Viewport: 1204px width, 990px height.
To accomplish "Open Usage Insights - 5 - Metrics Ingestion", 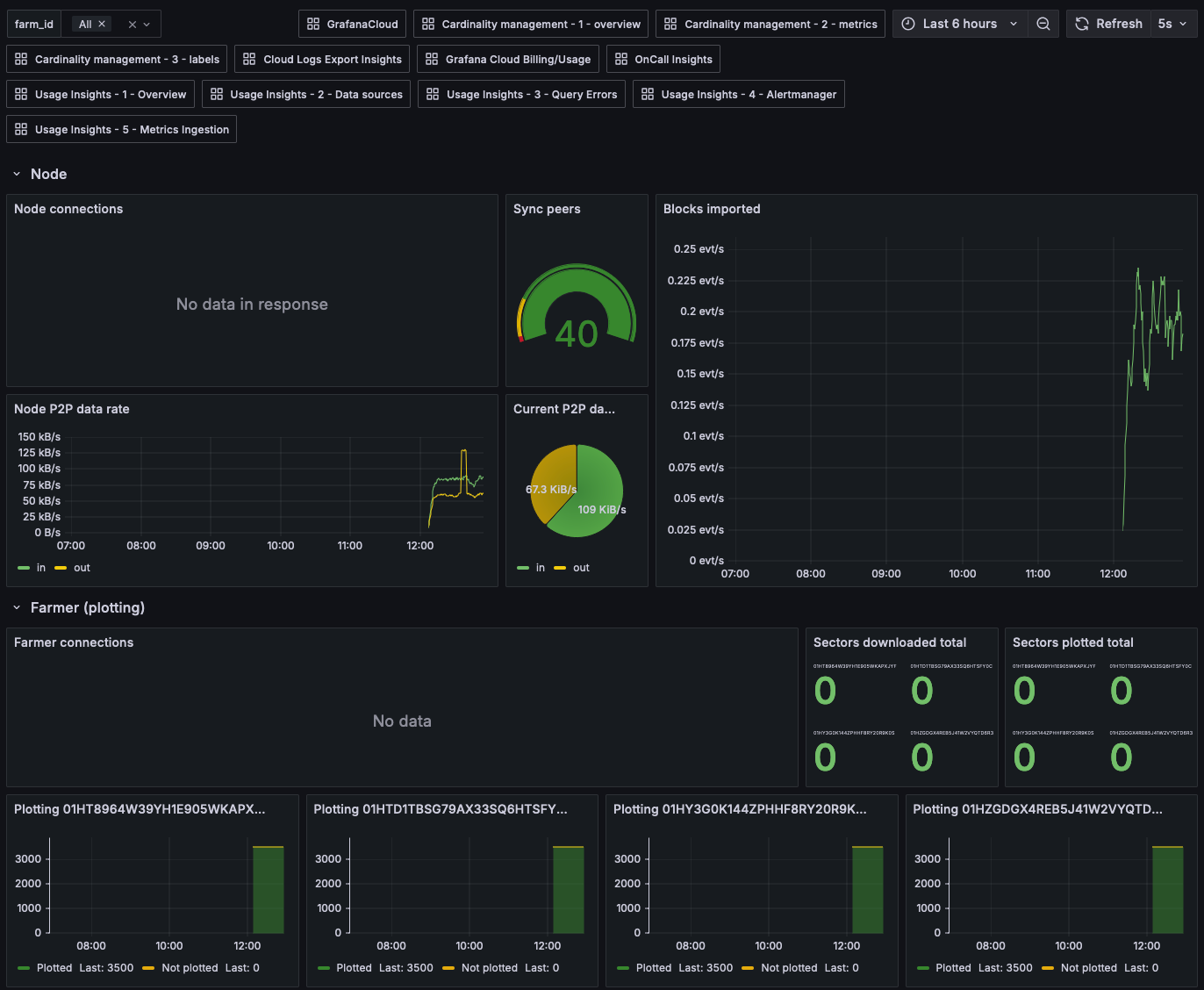I will (121, 129).
